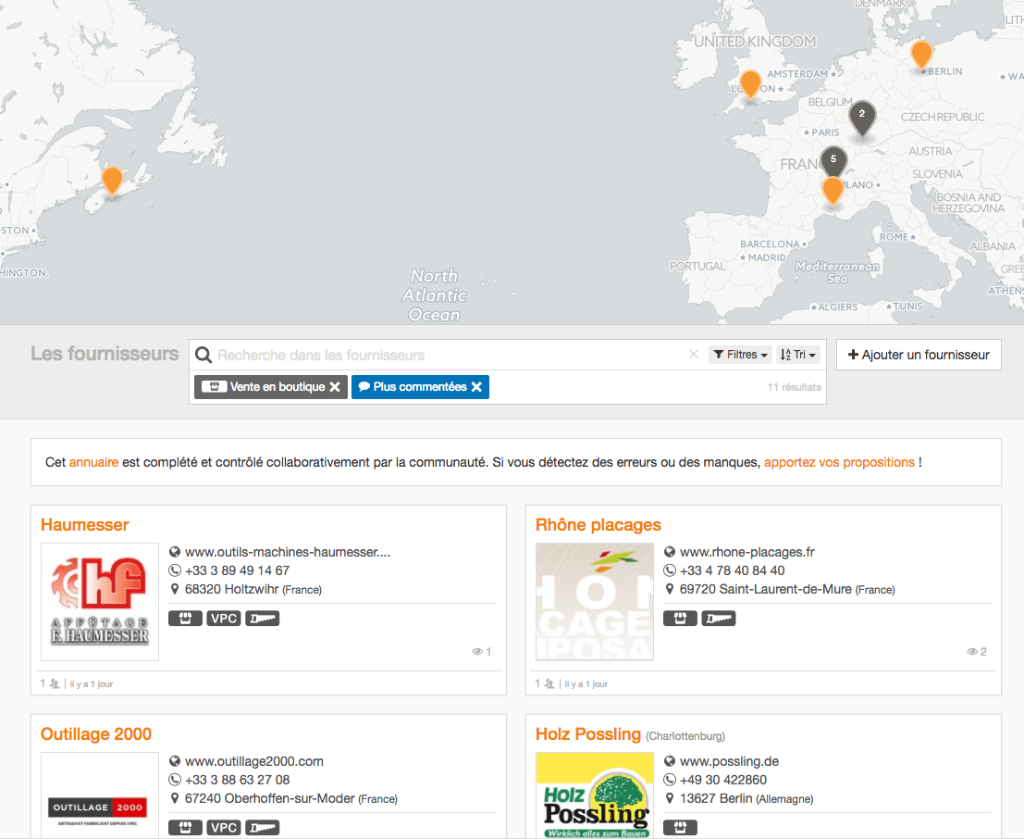Click Haumesser's VPC badge

(224, 618)
